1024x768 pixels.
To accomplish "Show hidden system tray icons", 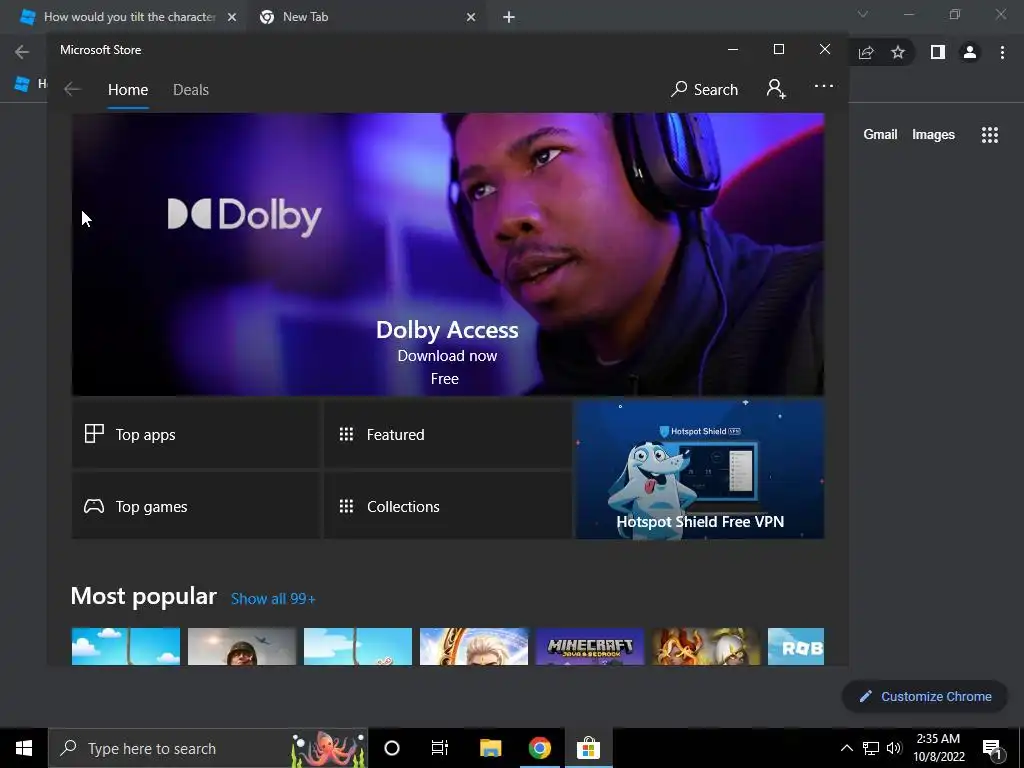I will point(846,748).
